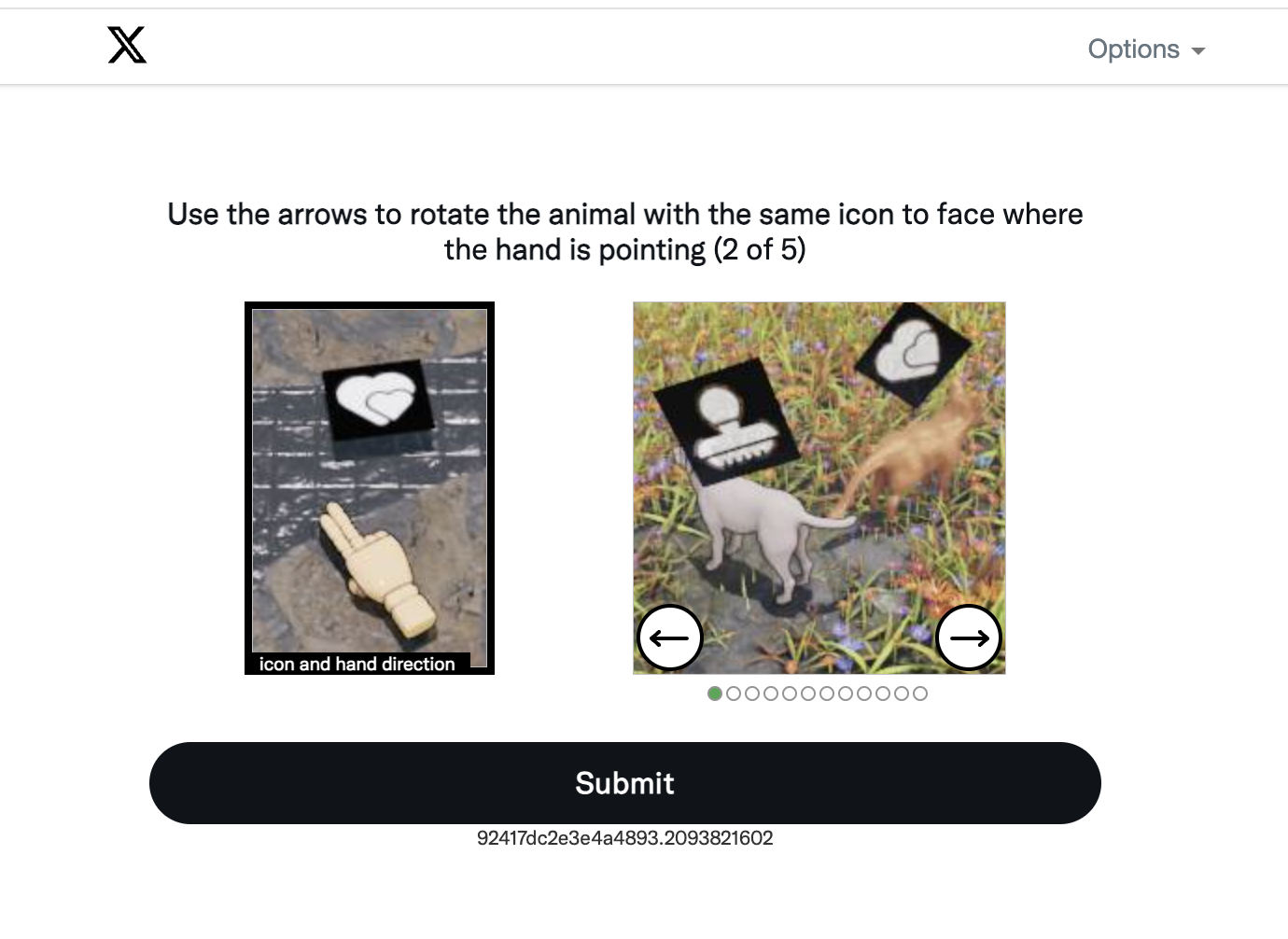Viewport: 1288px width, 939px height.
Task: Click the caret arrow next to Options
Action: [x=1198, y=51]
